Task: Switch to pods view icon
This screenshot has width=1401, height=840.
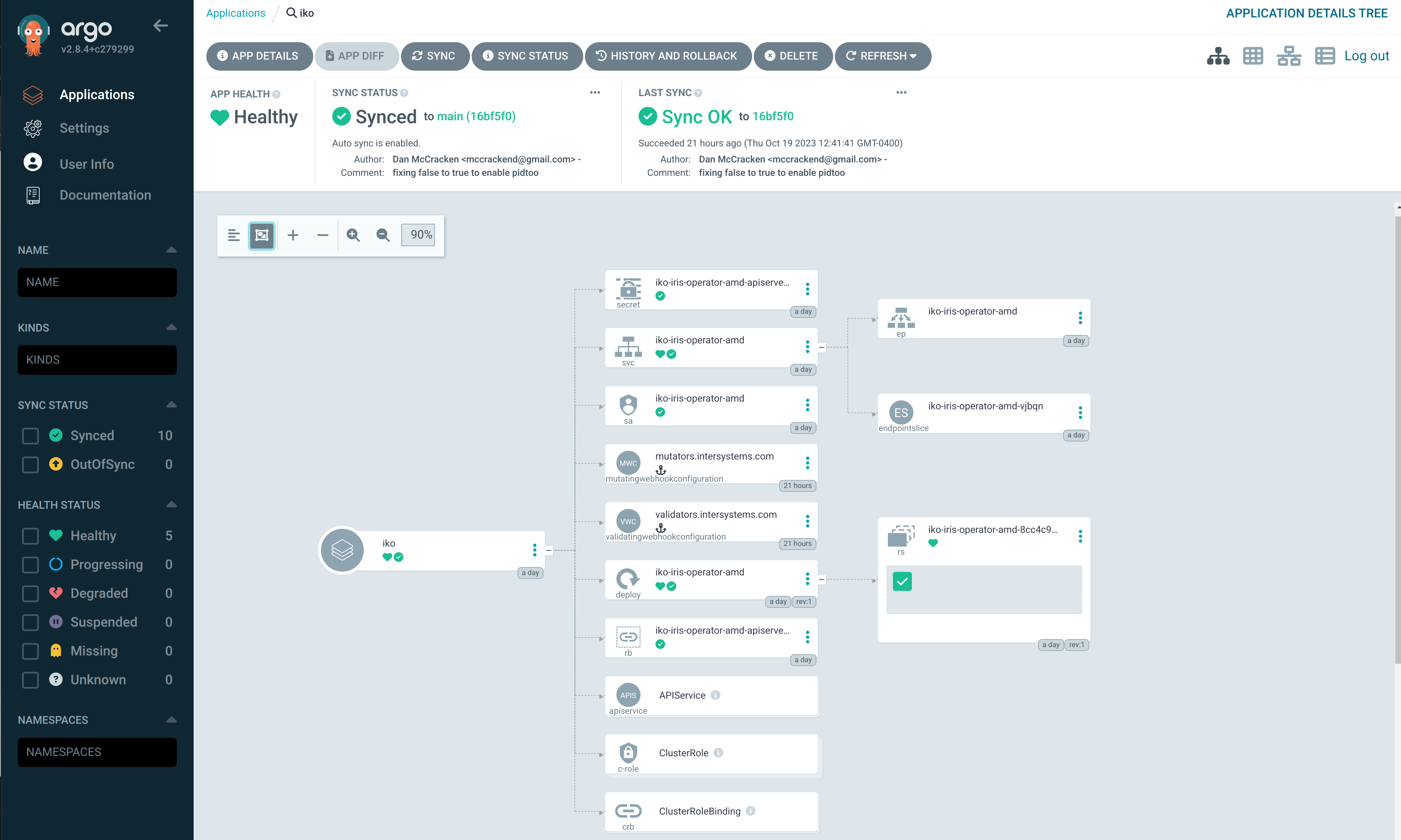Action: coord(1253,56)
